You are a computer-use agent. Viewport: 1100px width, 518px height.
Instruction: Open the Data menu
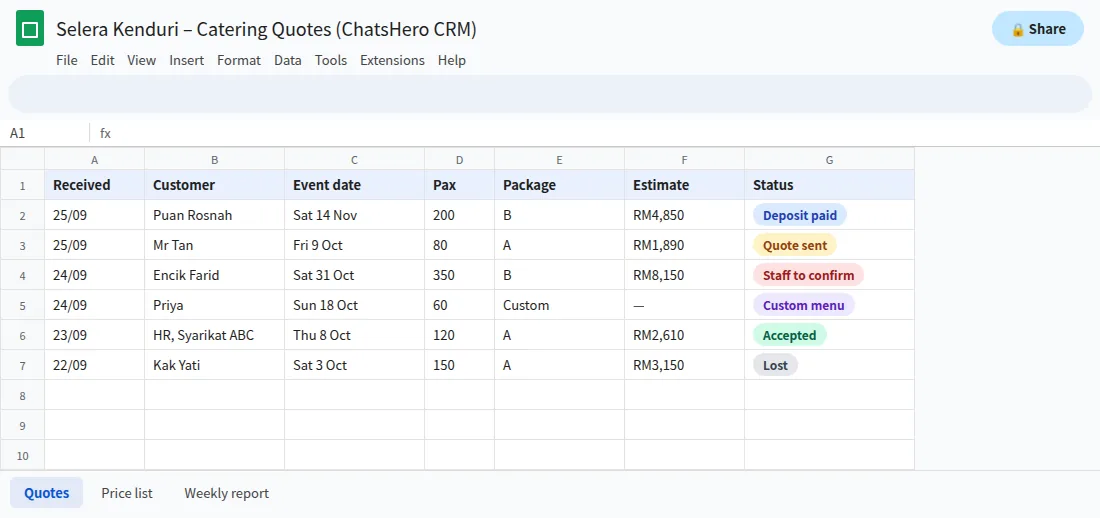(288, 60)
